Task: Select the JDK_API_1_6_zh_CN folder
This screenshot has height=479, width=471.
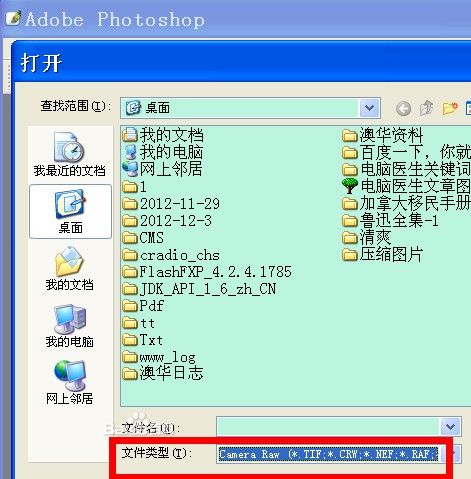Action: 199,289
